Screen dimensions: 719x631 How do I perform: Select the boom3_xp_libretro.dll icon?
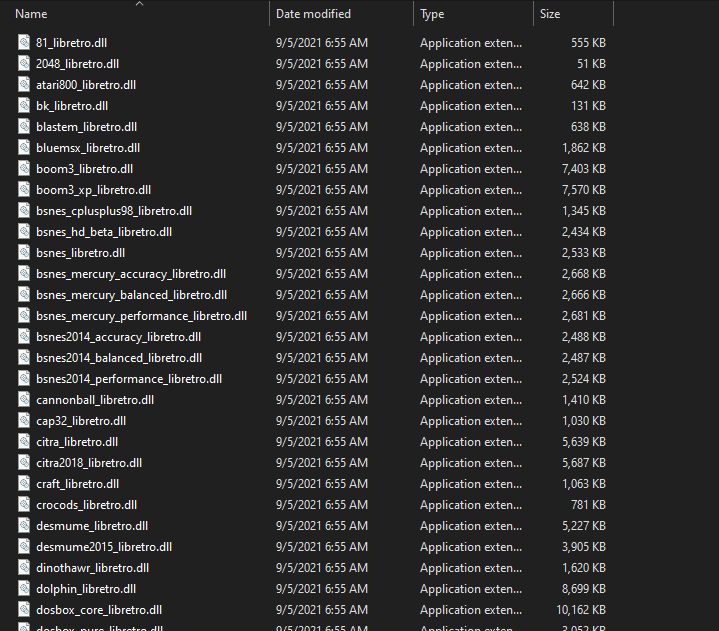coord(24,190)
